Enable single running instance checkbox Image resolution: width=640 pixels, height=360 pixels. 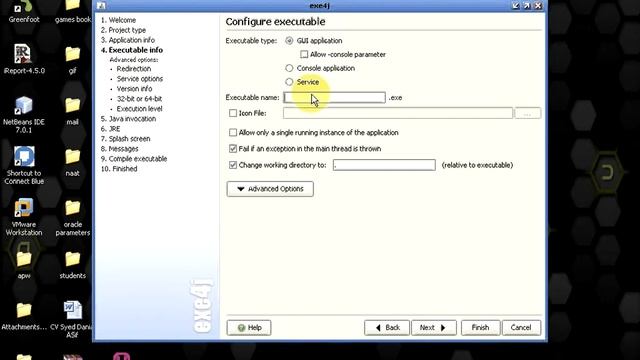[233, 133]
